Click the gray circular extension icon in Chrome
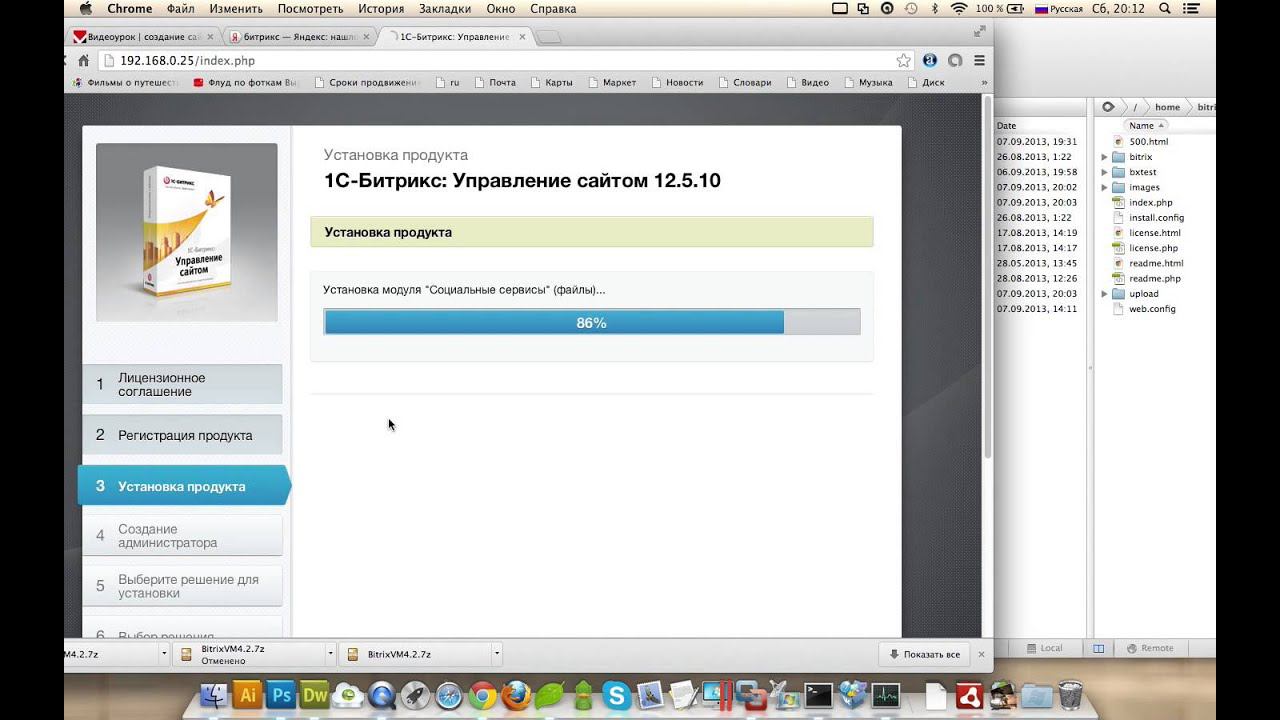 955,61
